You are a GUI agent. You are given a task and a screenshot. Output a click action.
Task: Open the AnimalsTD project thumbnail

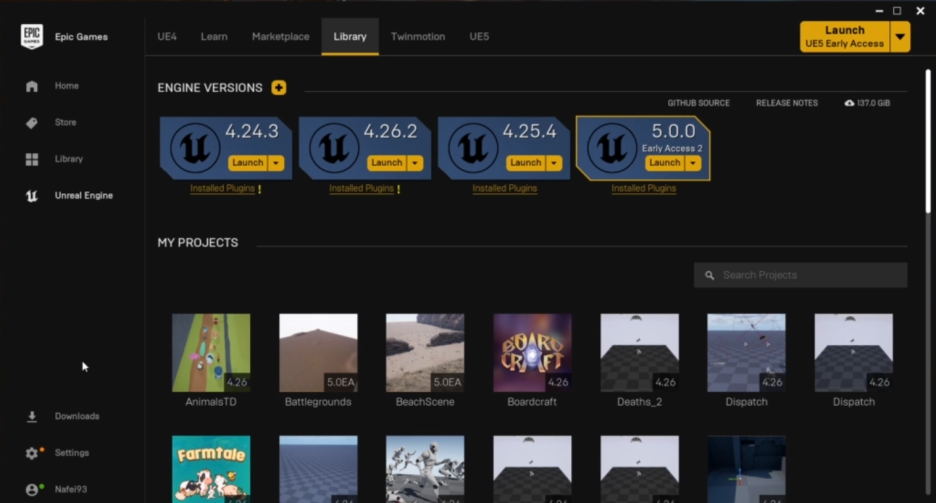coord(211,353)
